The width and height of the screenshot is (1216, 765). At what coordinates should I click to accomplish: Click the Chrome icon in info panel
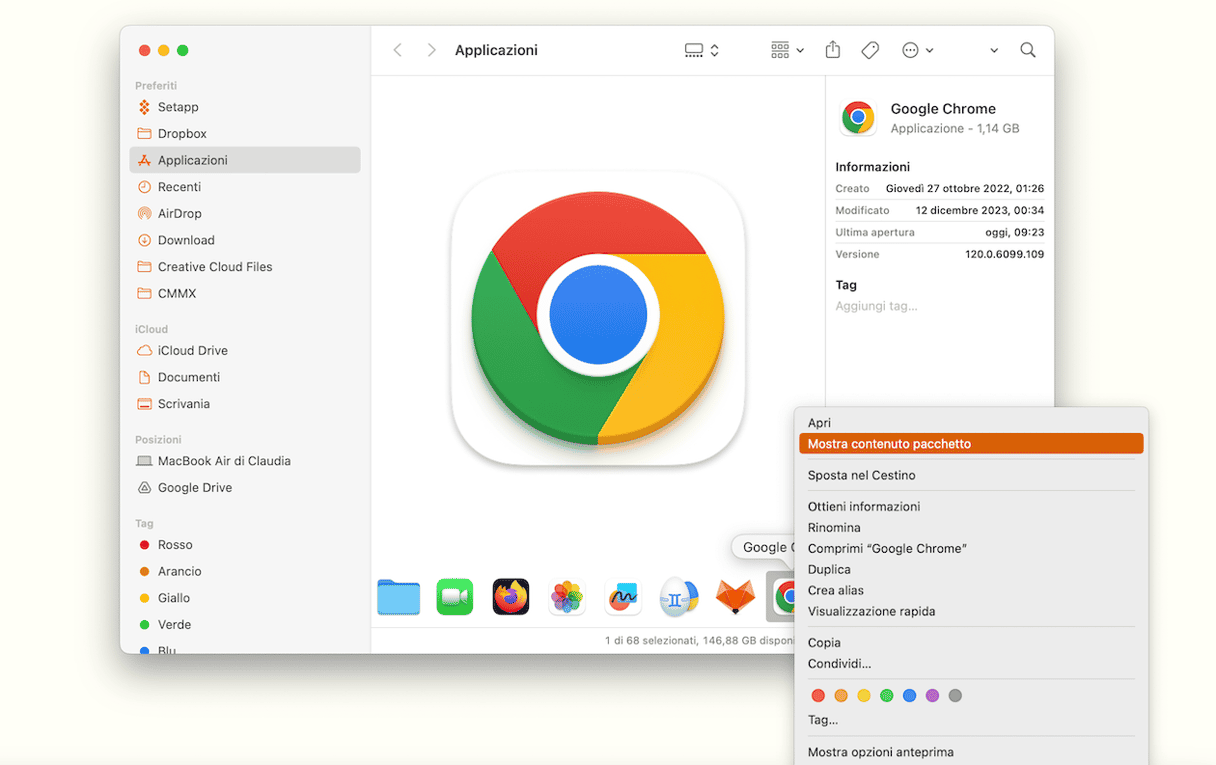[x=858, y=118]
